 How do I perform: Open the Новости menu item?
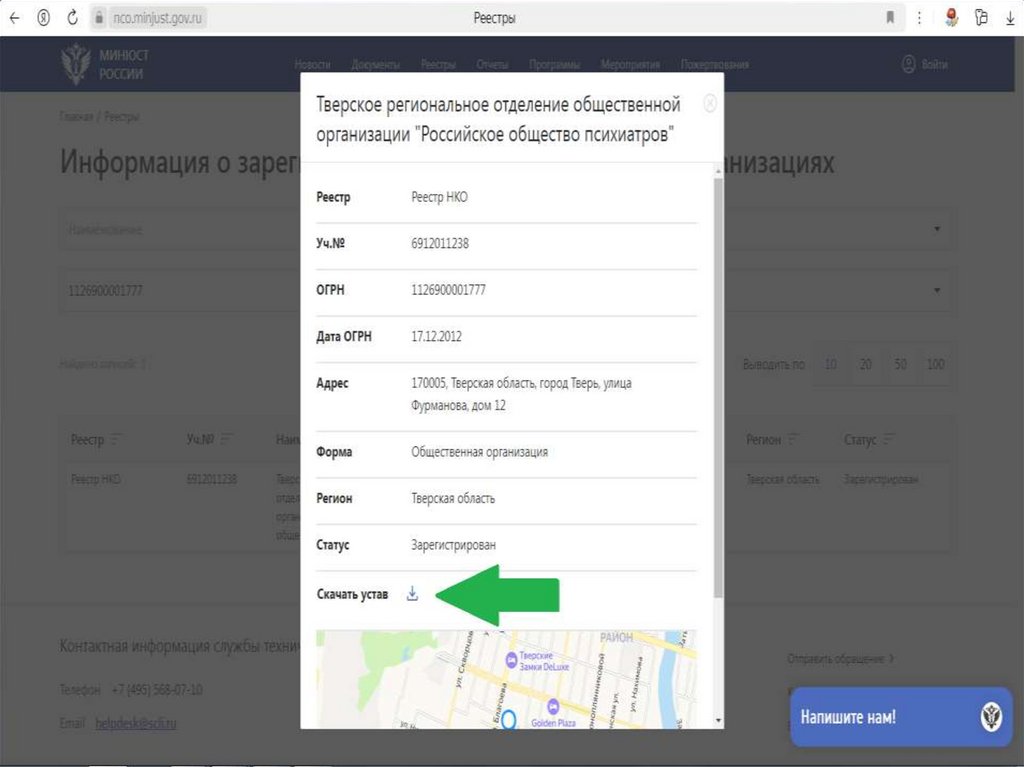[x=312, y=64]
